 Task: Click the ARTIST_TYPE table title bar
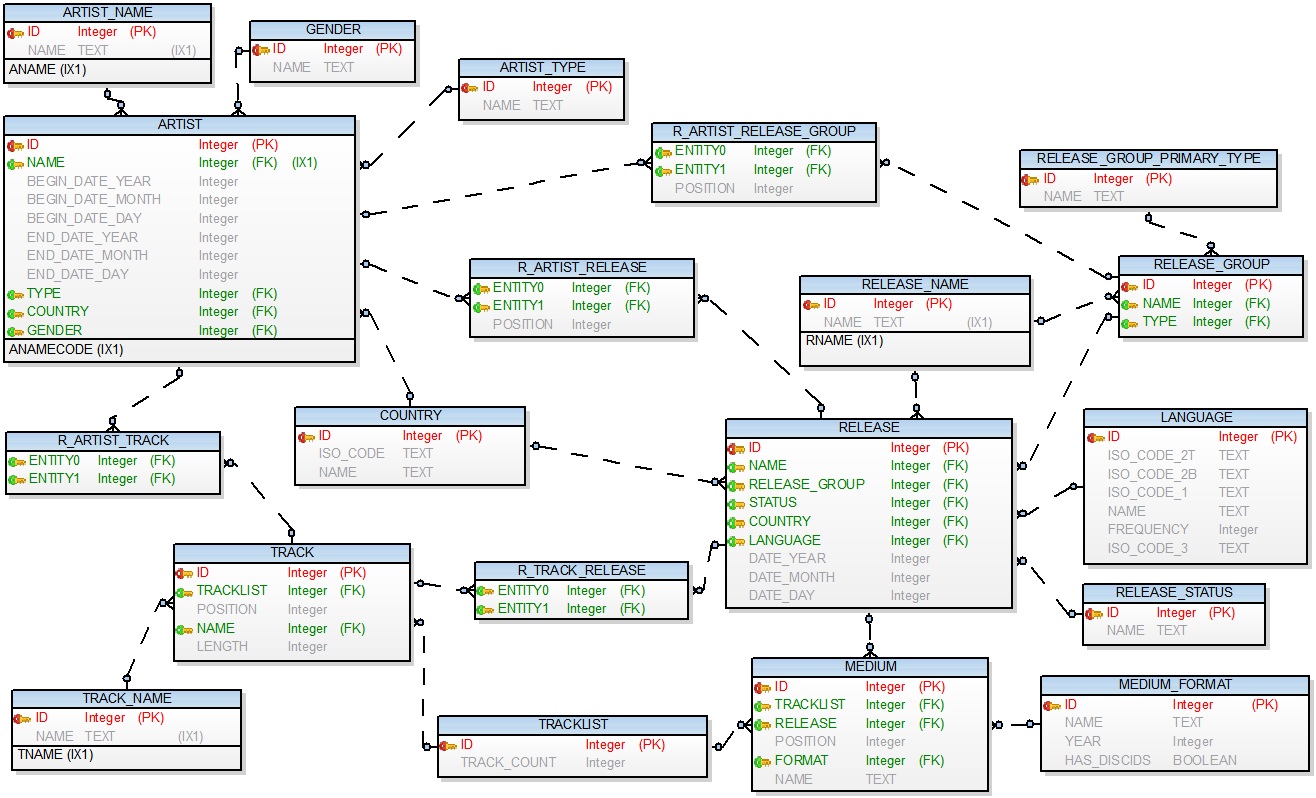(540, 66)
